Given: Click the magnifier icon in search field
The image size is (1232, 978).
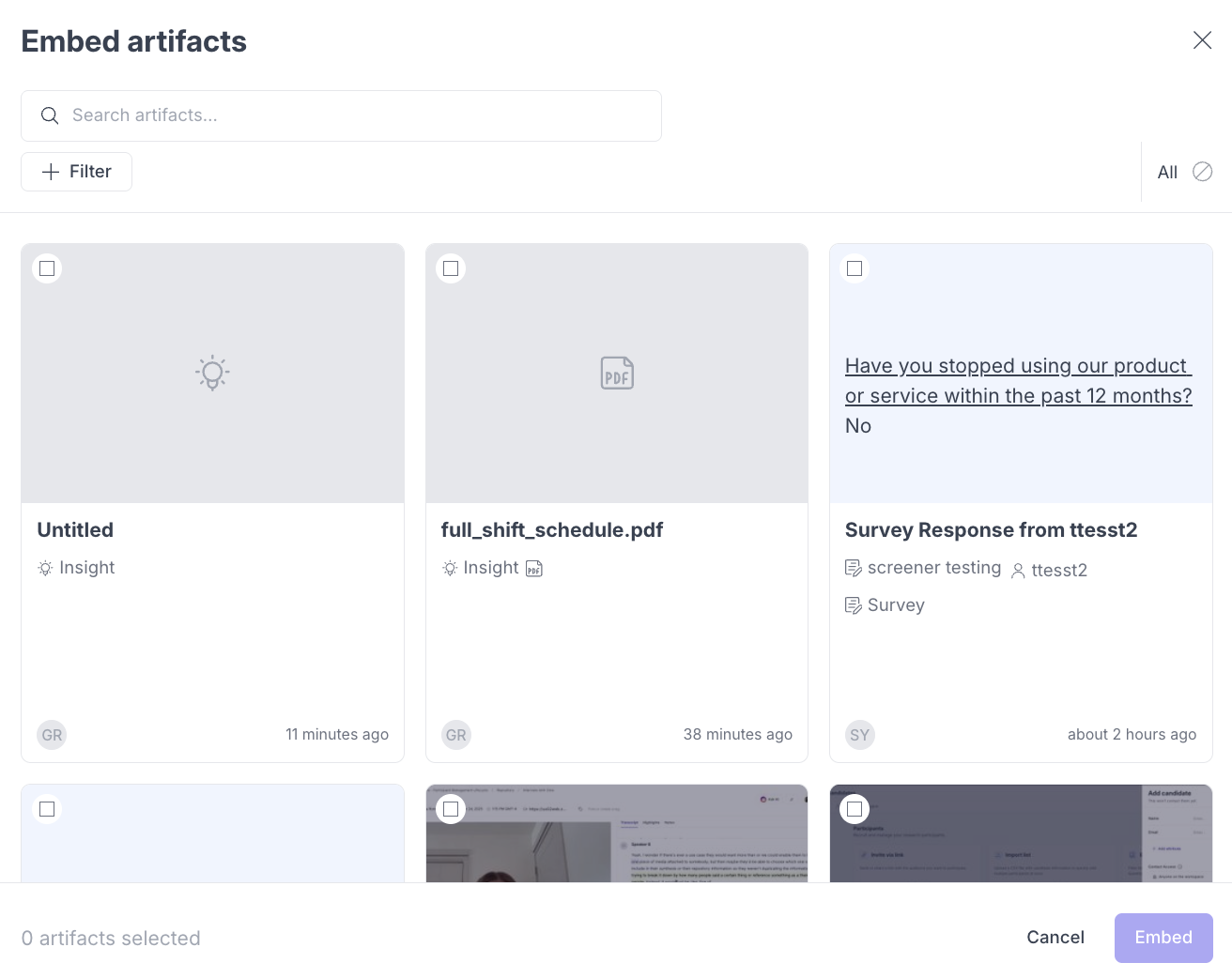Looking at the screenshot, I should point(50,115).
